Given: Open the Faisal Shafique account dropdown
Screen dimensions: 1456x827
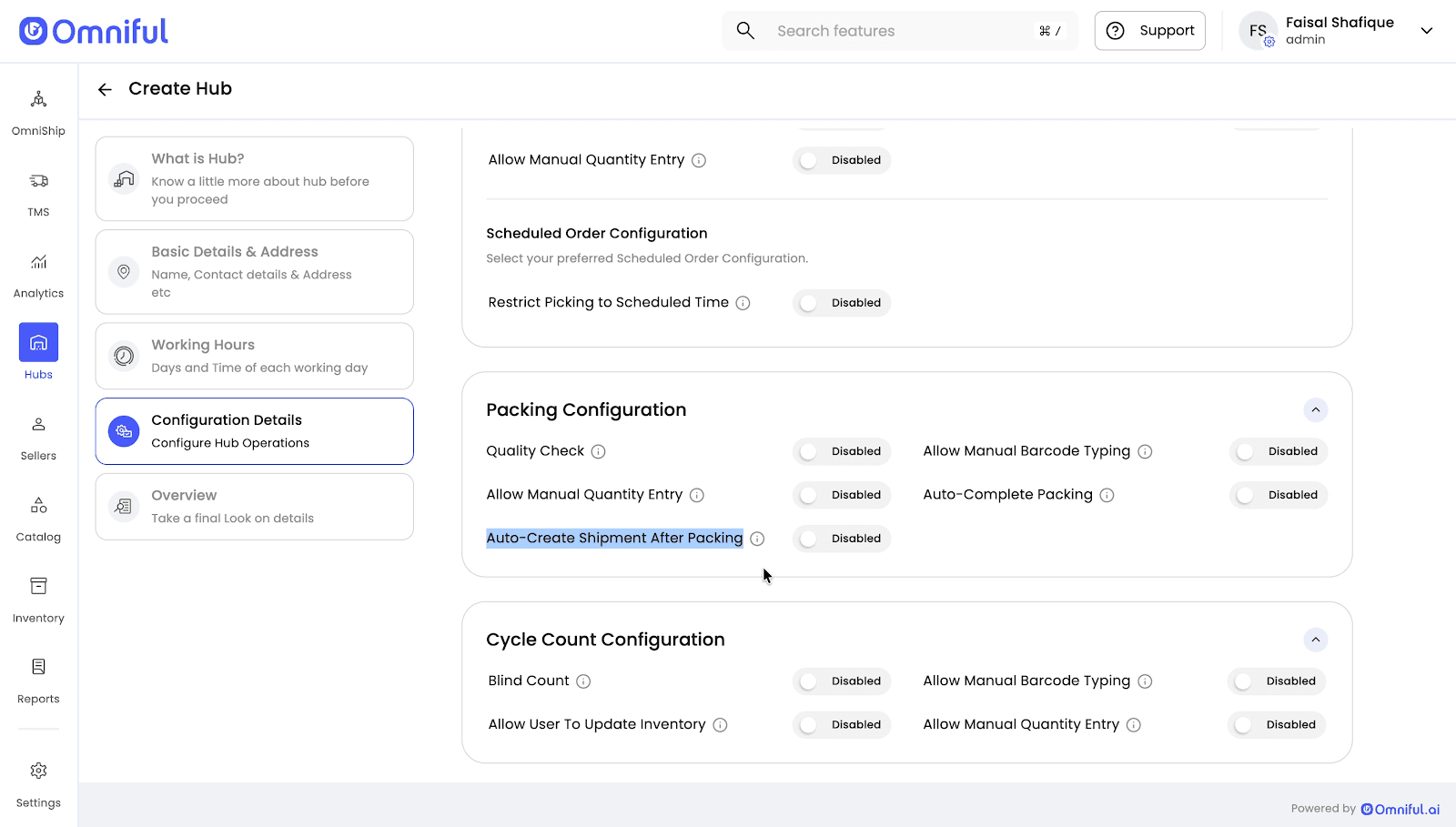Looking at the screenshot, I should [1426, 31].
